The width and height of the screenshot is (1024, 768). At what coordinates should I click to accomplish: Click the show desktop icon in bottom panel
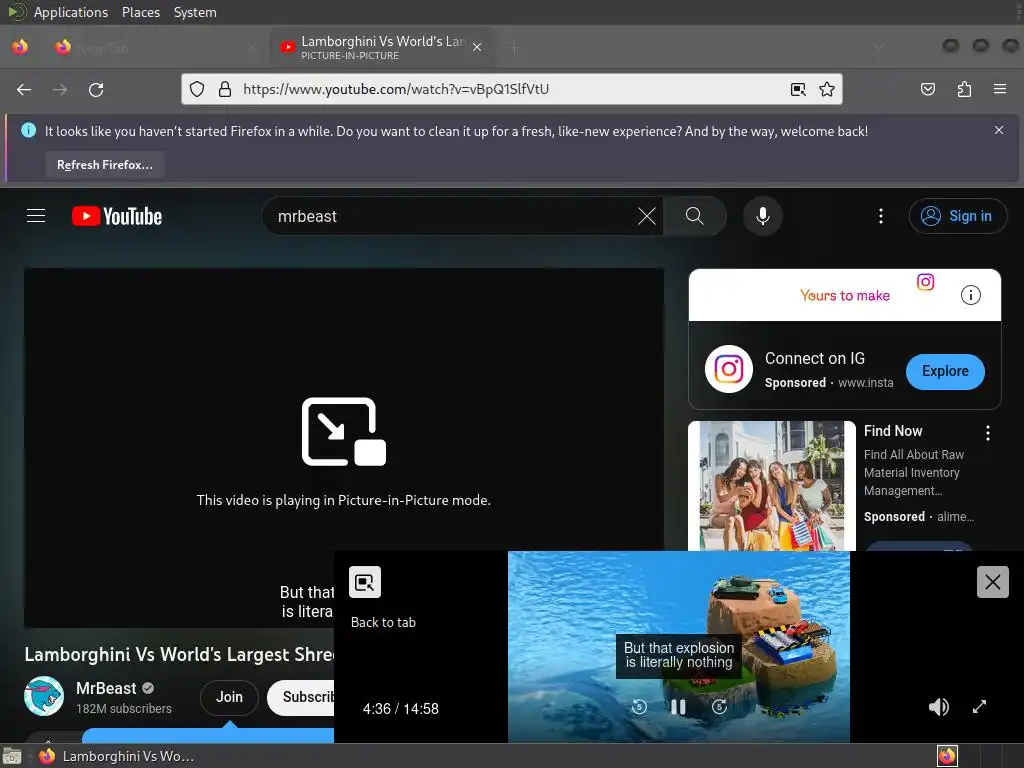click(12, 756)
